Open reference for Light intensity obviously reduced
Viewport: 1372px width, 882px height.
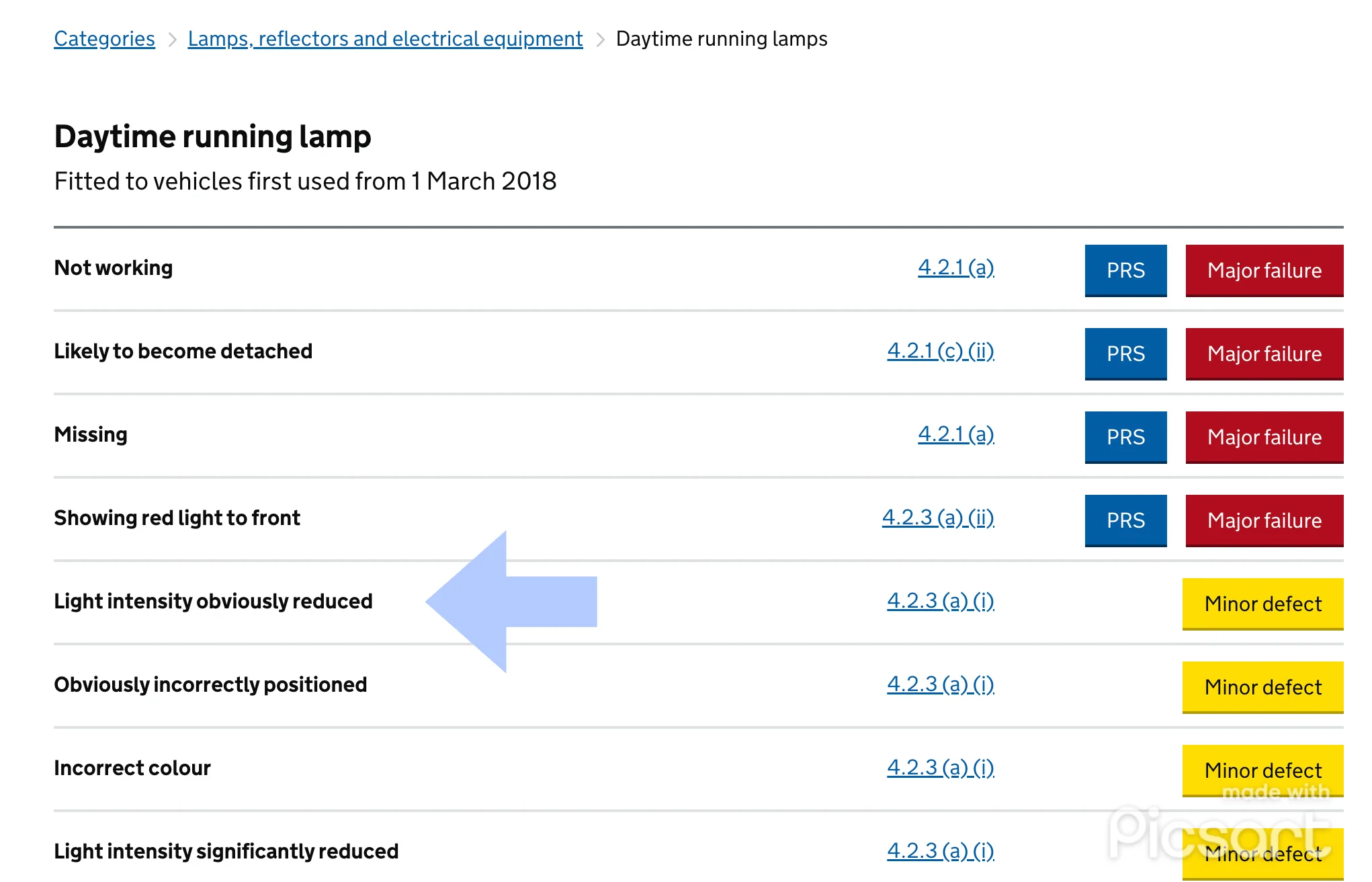(x=940, y=601)
